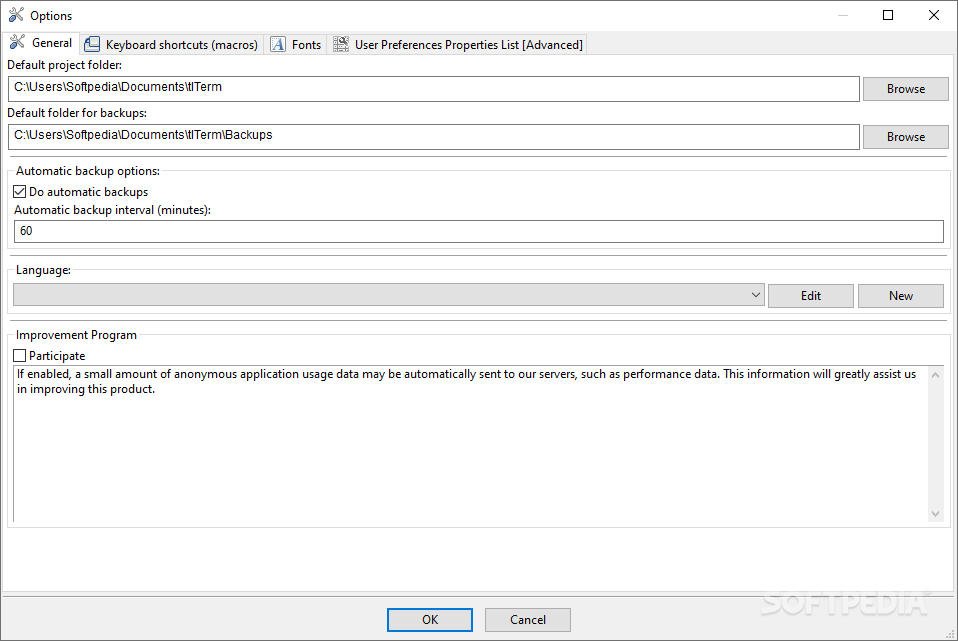This screenshot has width=958, height=641.
Task: Click the scroll-up arrow in the description box
Action: point(935,375)
